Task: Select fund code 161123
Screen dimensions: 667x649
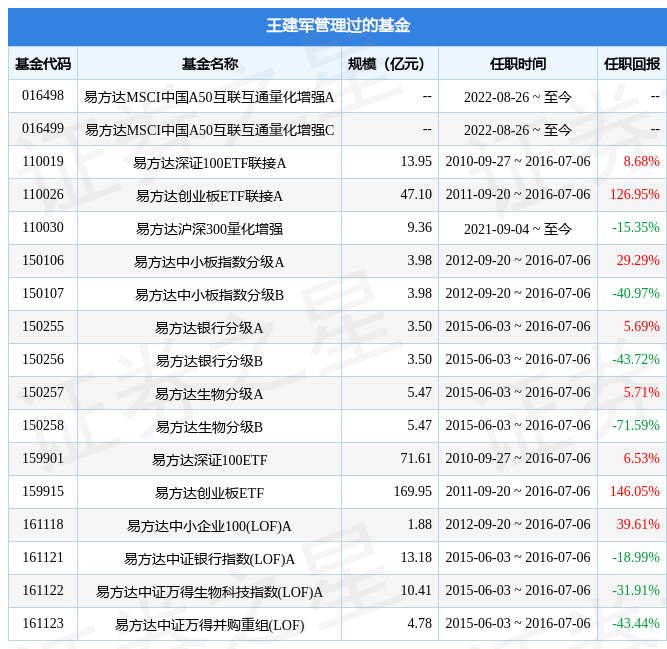Action: pyautogui.click(x=43, y=623)
